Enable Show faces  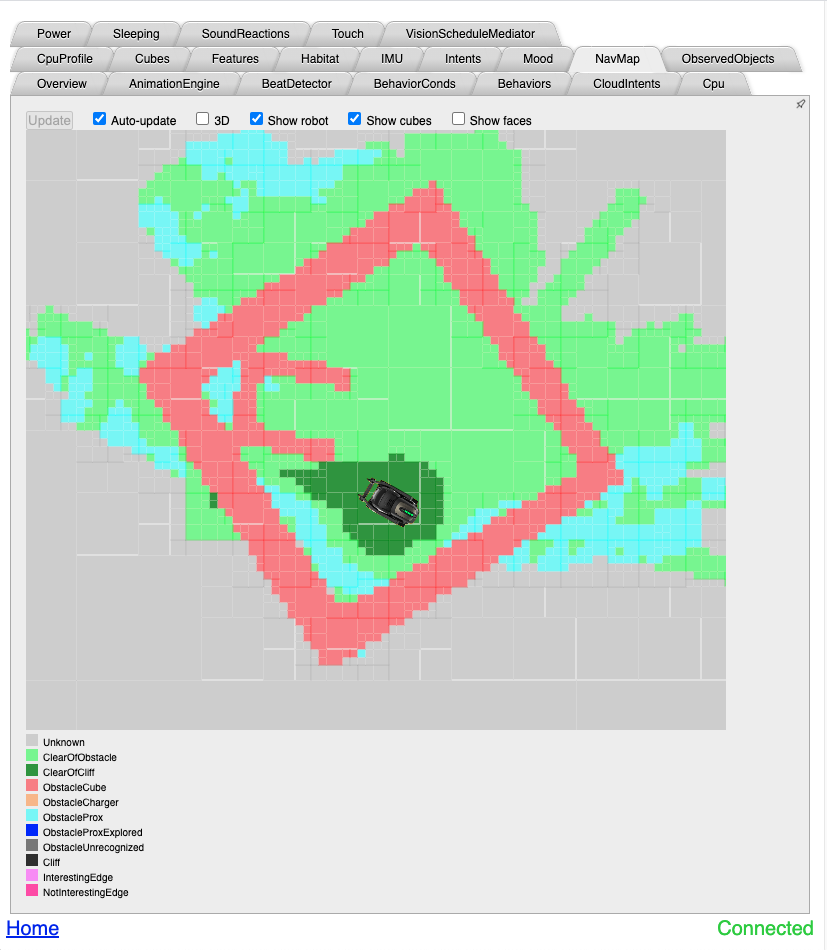[458, 119]
